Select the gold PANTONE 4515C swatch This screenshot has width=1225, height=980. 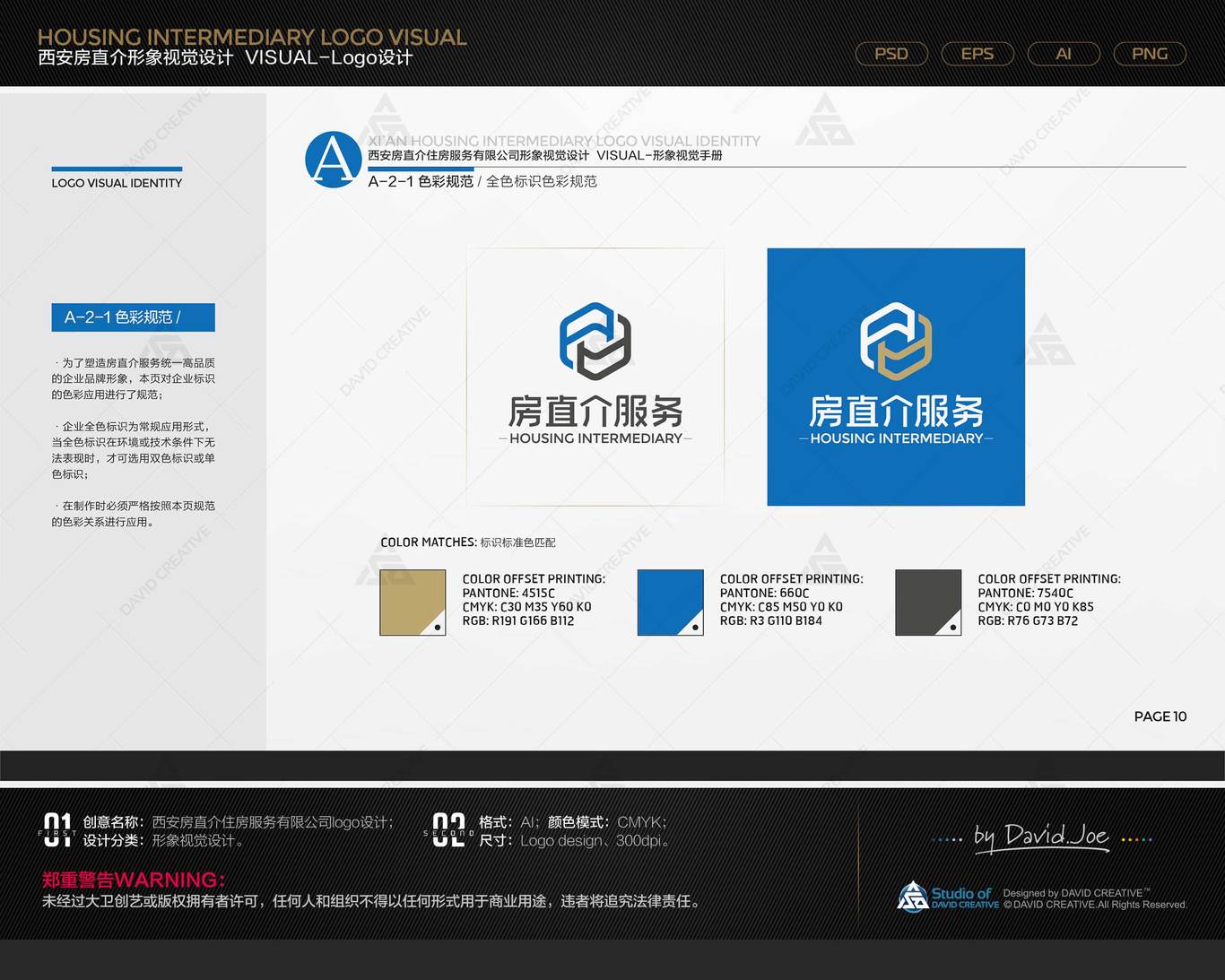(x=413, y=603)
